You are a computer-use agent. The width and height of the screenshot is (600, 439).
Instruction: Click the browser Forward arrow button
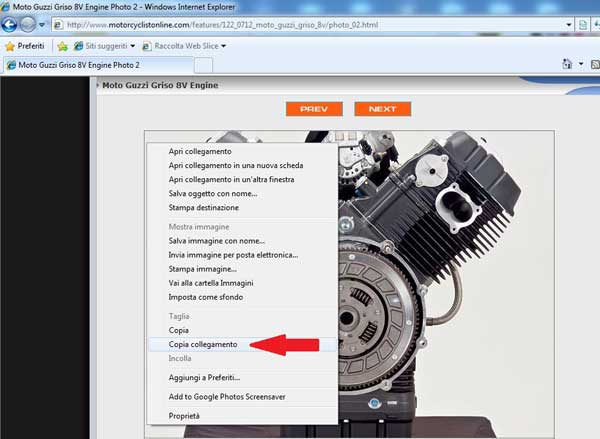(28, 25)
